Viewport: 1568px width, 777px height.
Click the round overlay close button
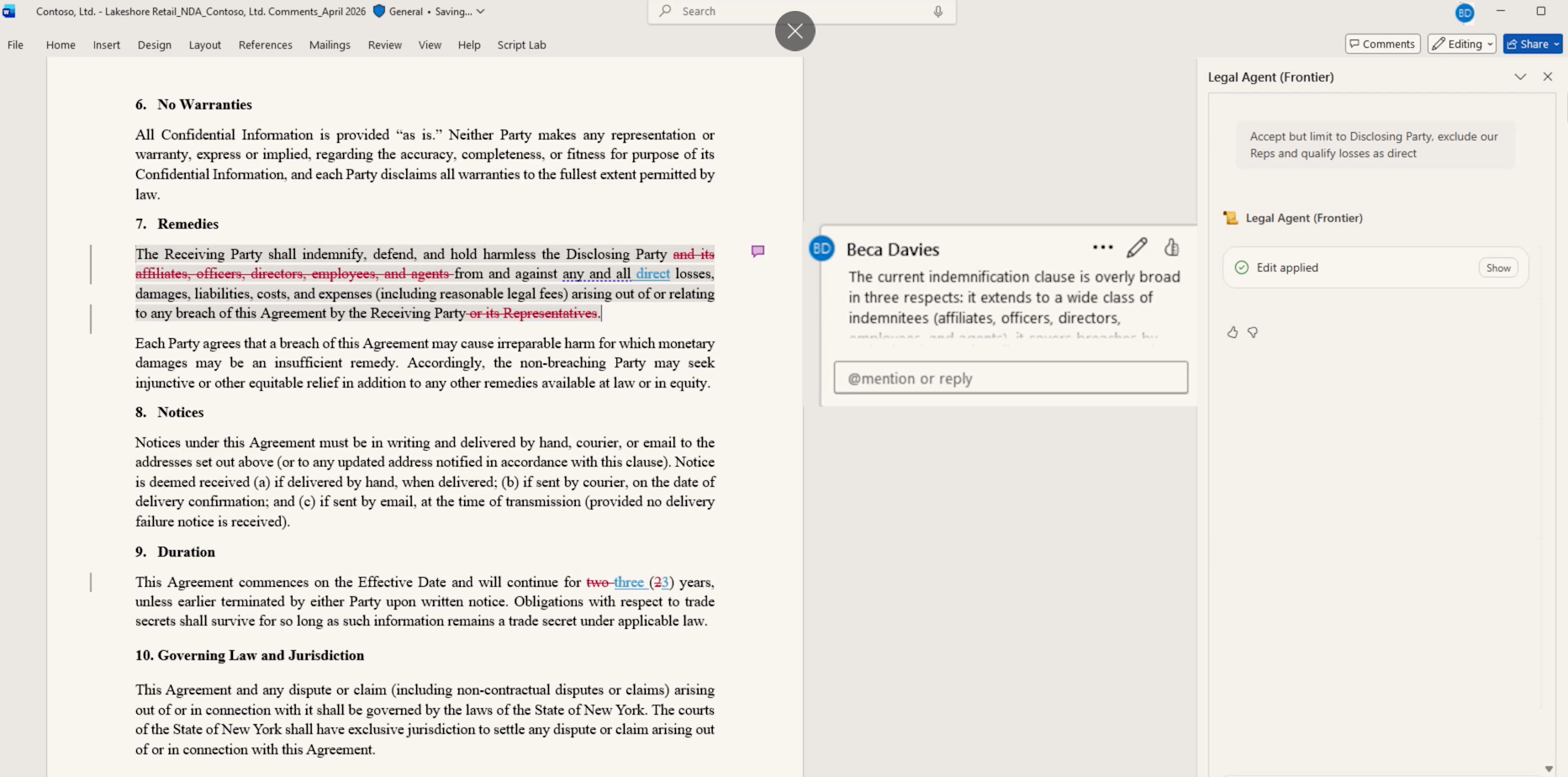(x=795, y=31)
